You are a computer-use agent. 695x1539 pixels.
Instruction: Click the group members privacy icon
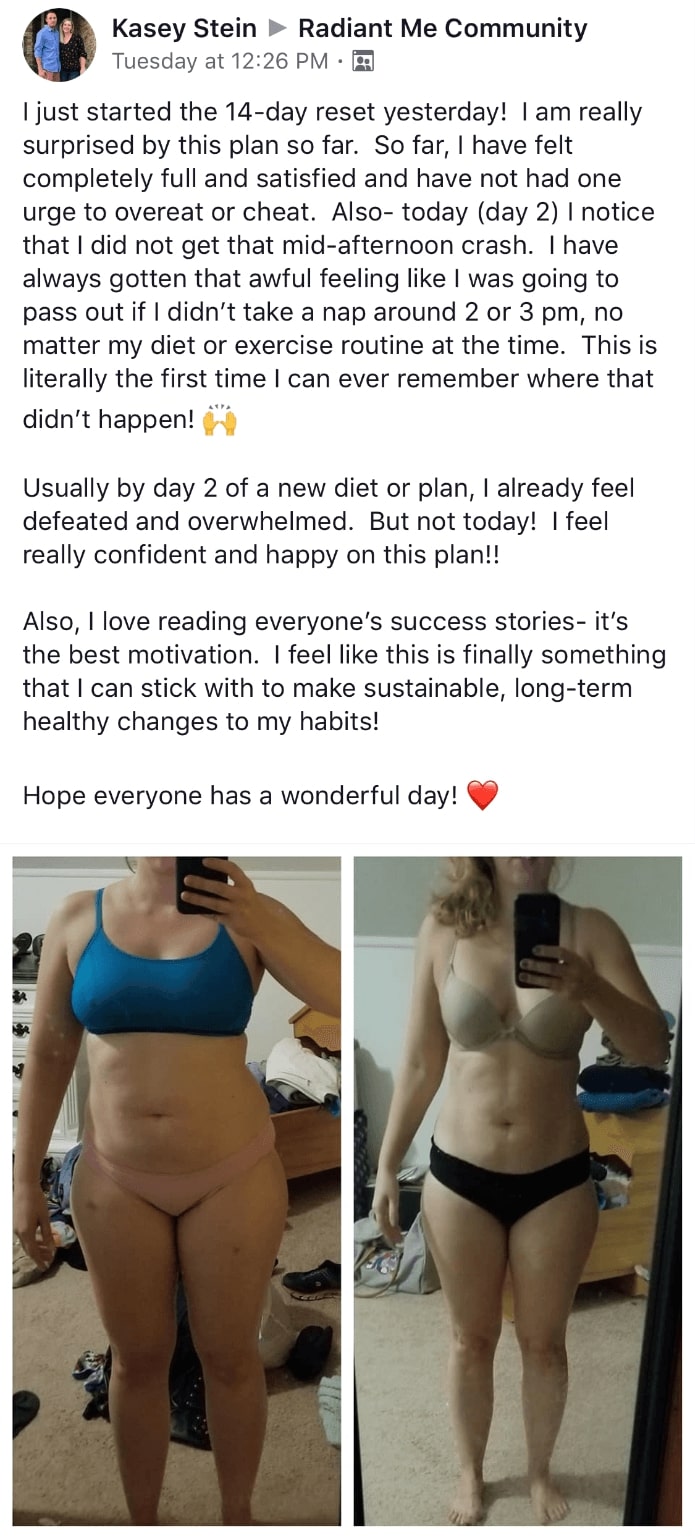pos(364,62)
